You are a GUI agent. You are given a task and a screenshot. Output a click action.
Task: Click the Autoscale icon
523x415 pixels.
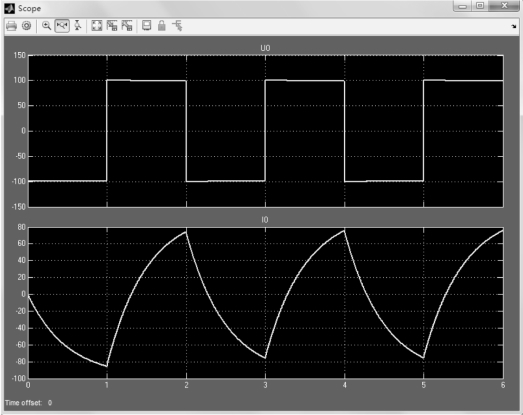coord(97,26)
